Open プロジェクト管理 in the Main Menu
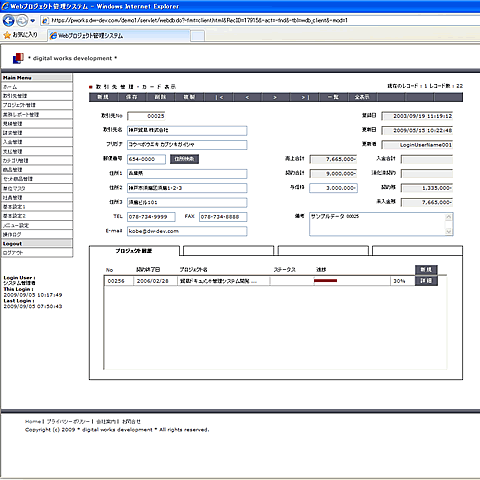The image size is (480, 480). pyautogui.click(x=37, y=105)
